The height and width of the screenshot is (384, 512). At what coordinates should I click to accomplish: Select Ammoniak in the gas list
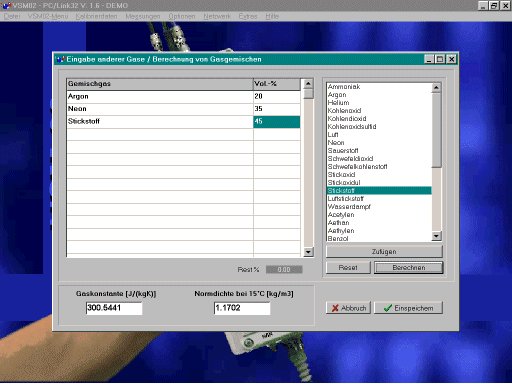pyautogui.click(x=379, y=87)
